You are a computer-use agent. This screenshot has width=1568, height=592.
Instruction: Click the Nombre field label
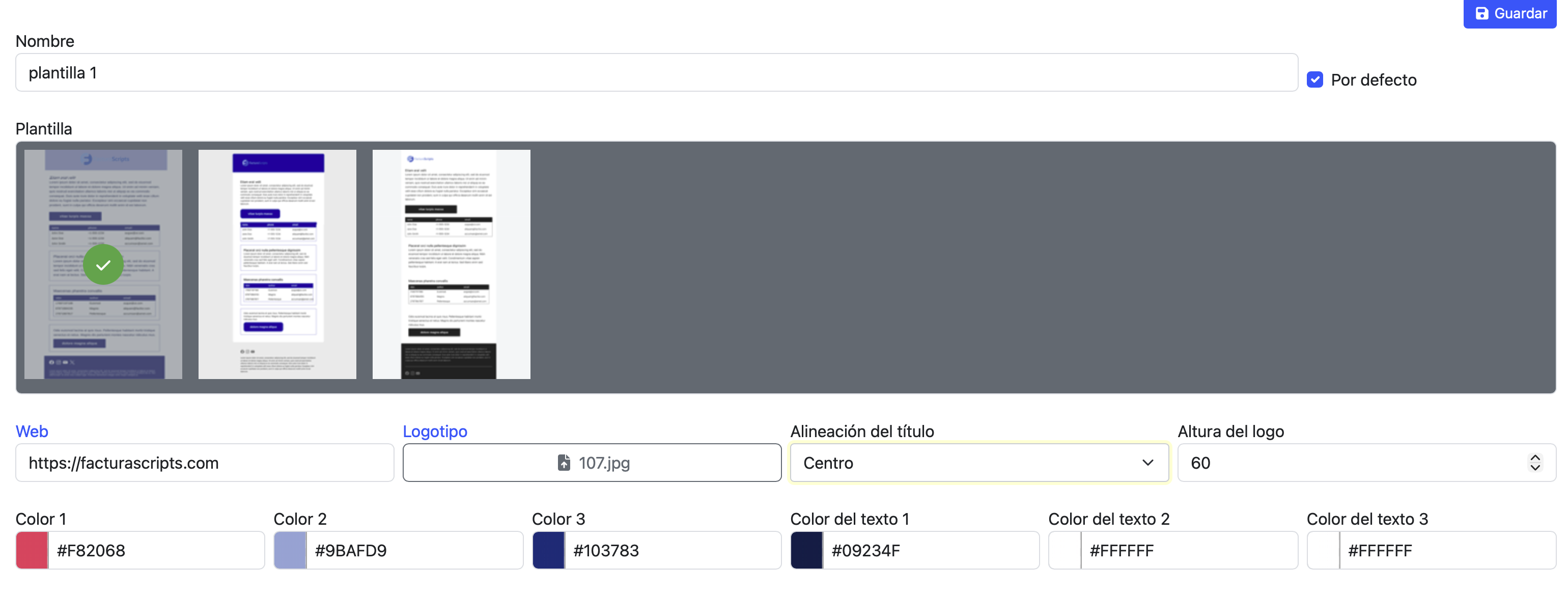tap(45, 41)
